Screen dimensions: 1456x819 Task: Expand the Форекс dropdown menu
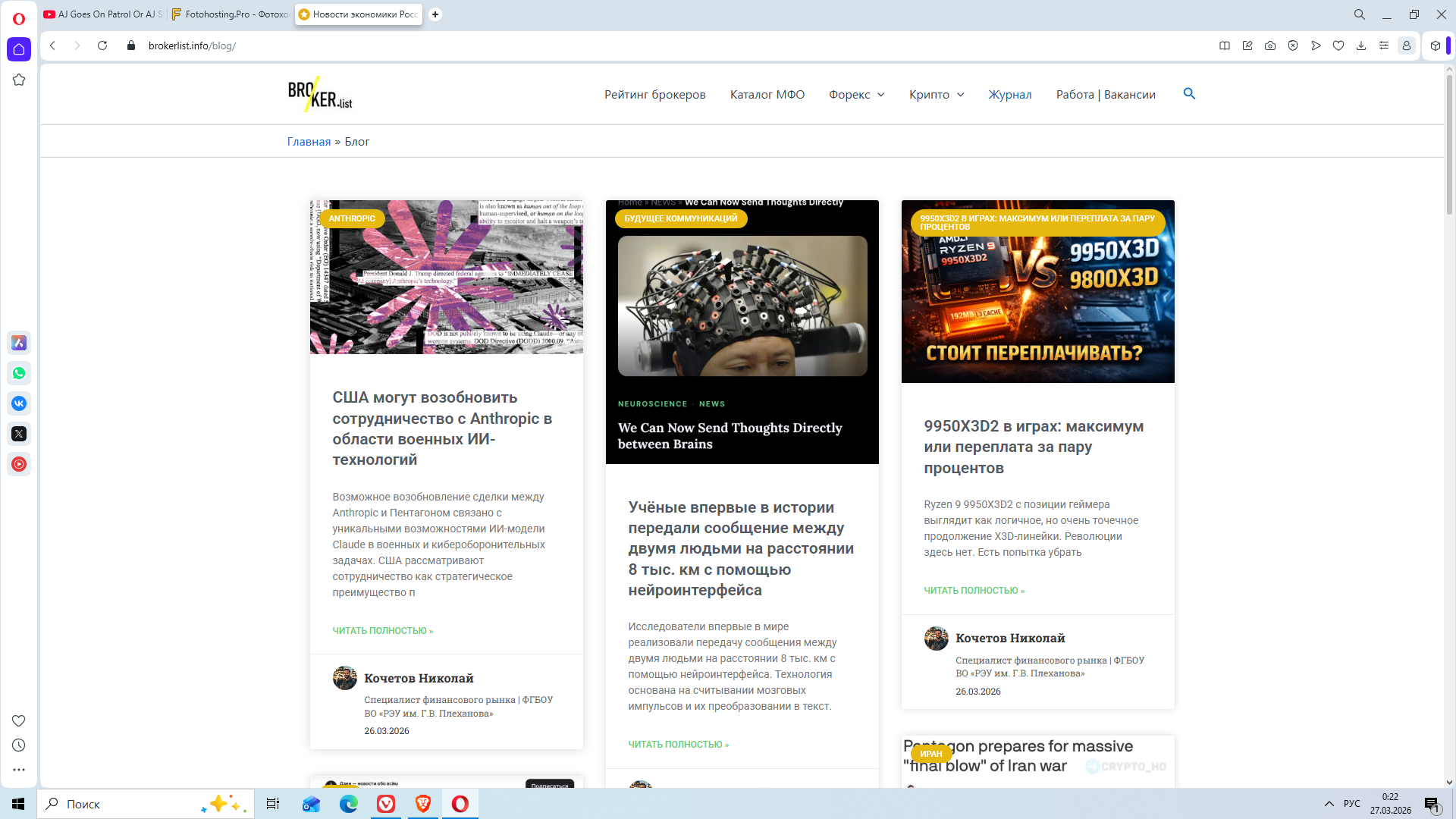pos(856,95)
